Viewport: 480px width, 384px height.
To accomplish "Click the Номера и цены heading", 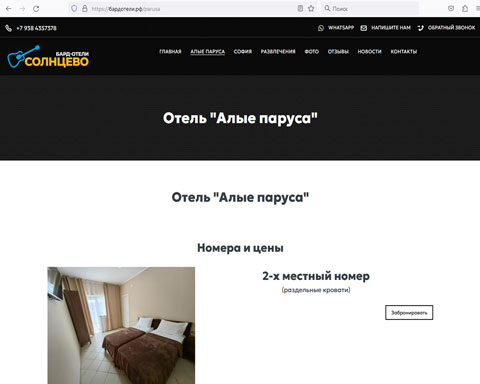I will pos(240,248).
